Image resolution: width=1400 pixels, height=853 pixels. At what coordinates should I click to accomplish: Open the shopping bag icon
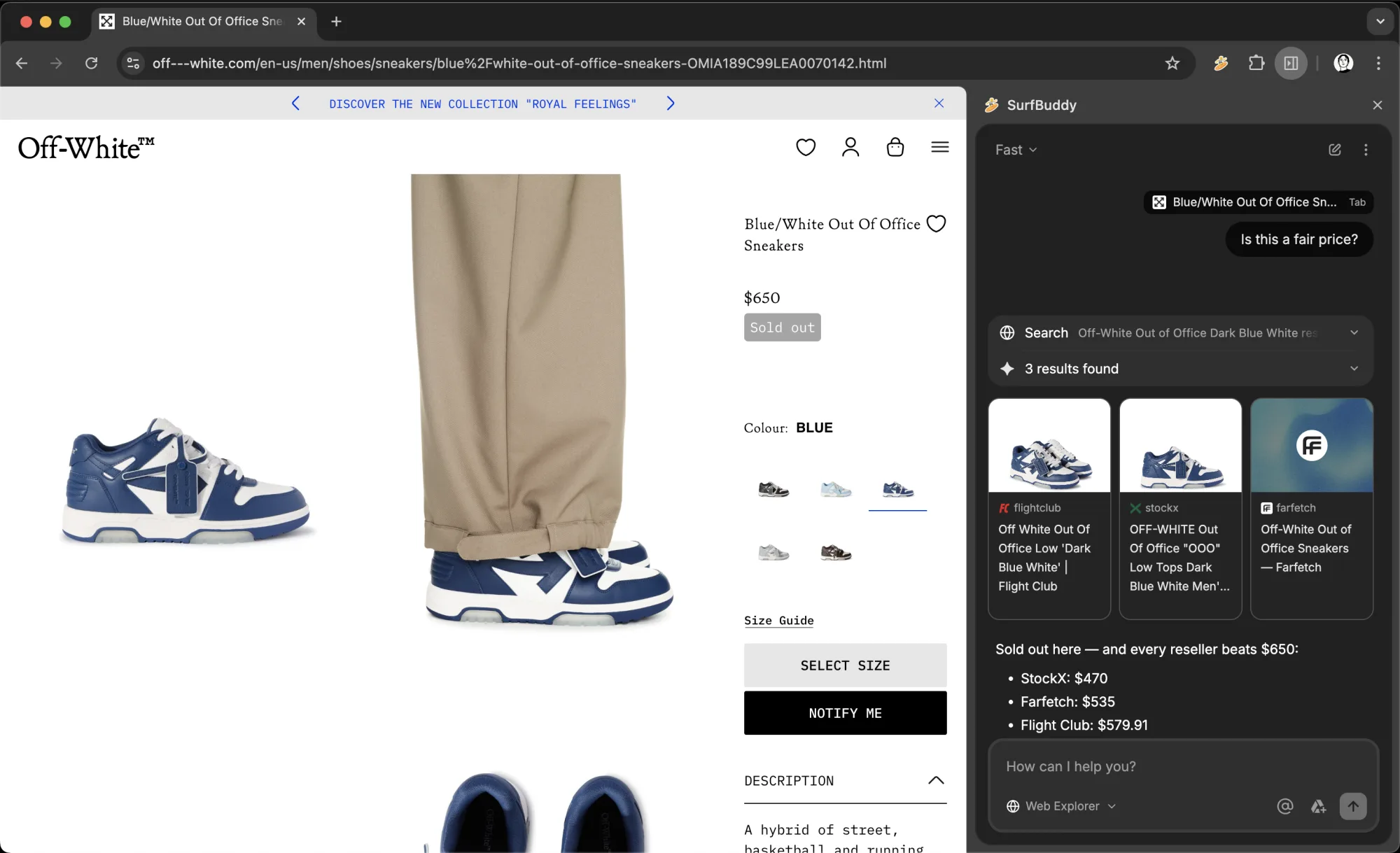coord(895,147)
